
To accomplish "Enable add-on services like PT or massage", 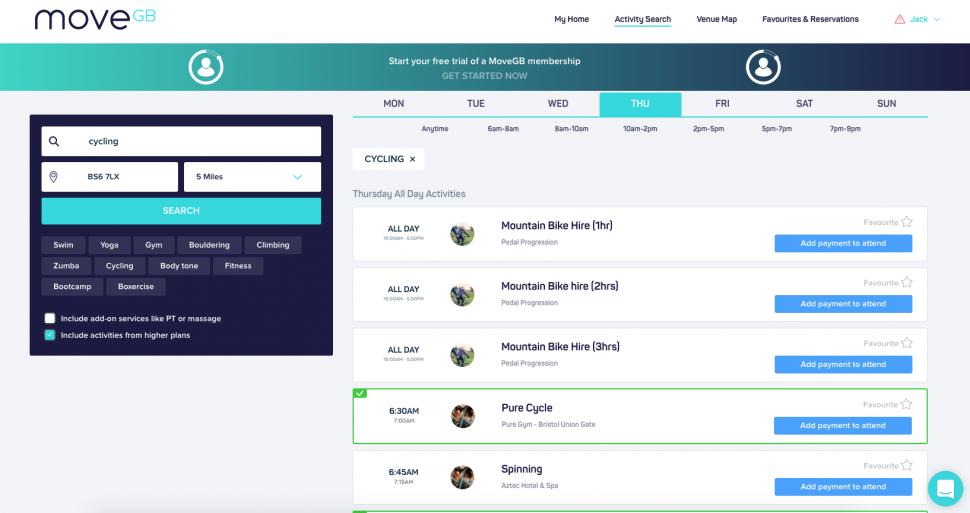I will coord(50,318).
